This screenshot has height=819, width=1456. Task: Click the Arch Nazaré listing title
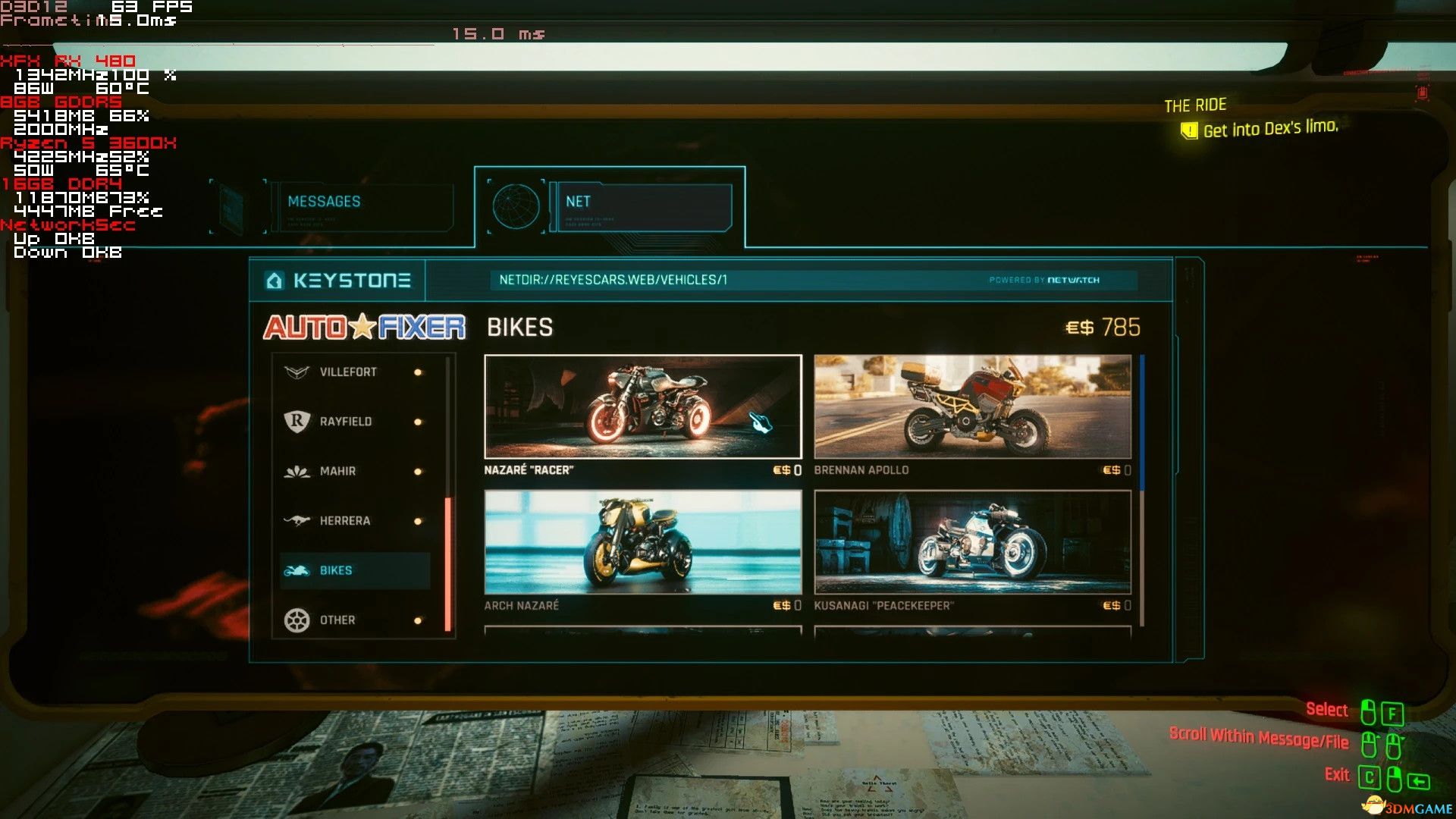(x=521, y=606)
